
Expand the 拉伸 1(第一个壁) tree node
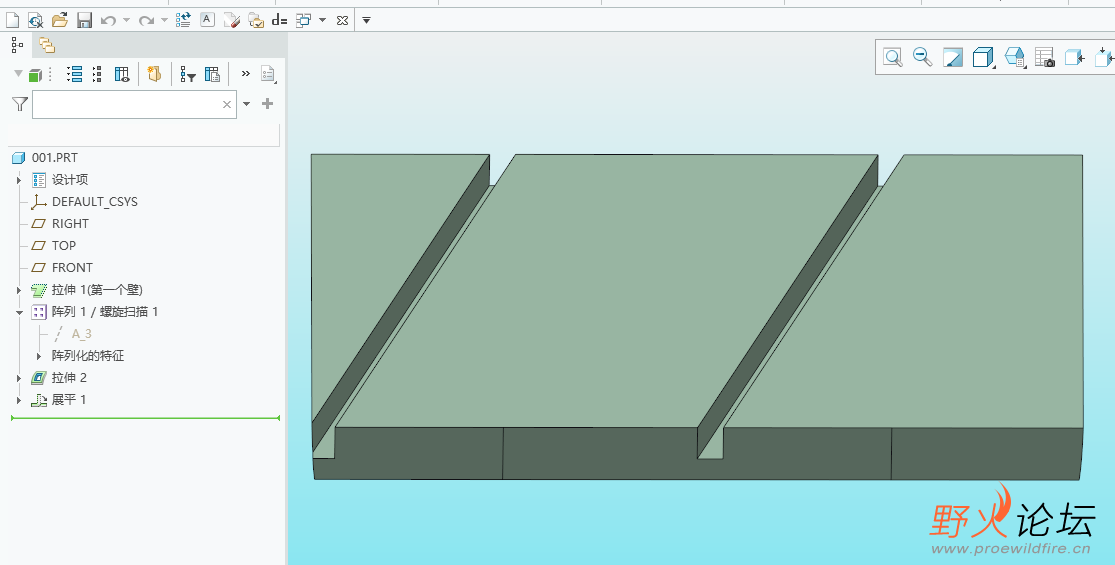coord(19,290)
